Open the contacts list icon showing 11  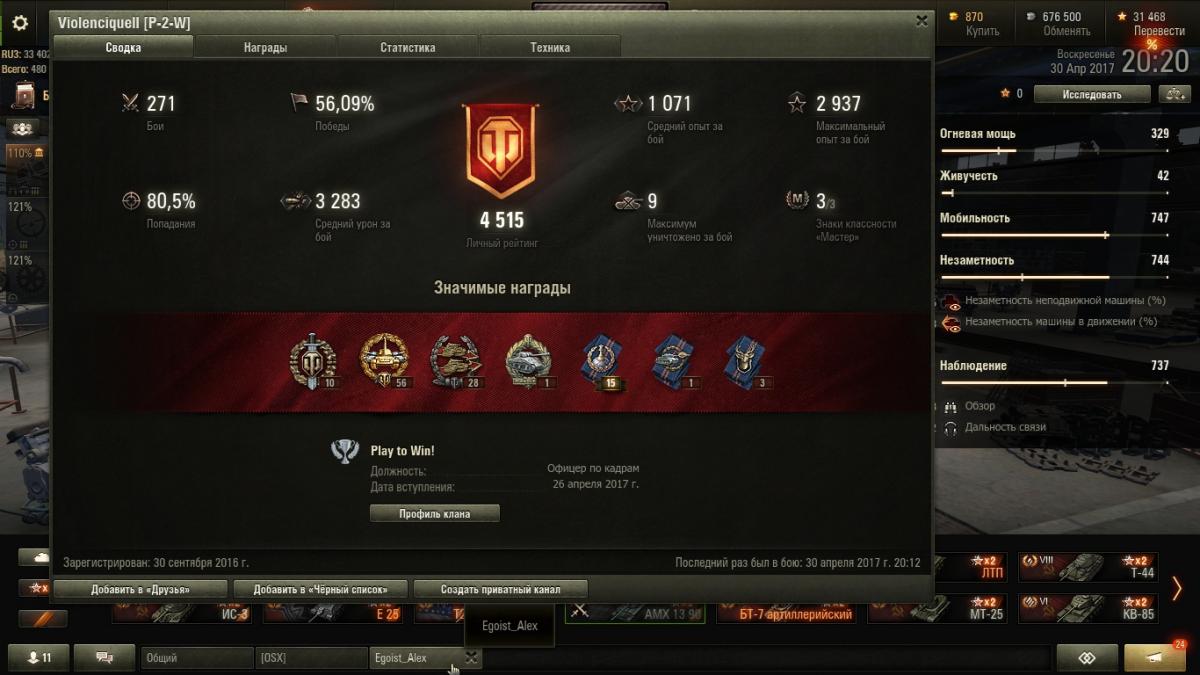[39, 657]
